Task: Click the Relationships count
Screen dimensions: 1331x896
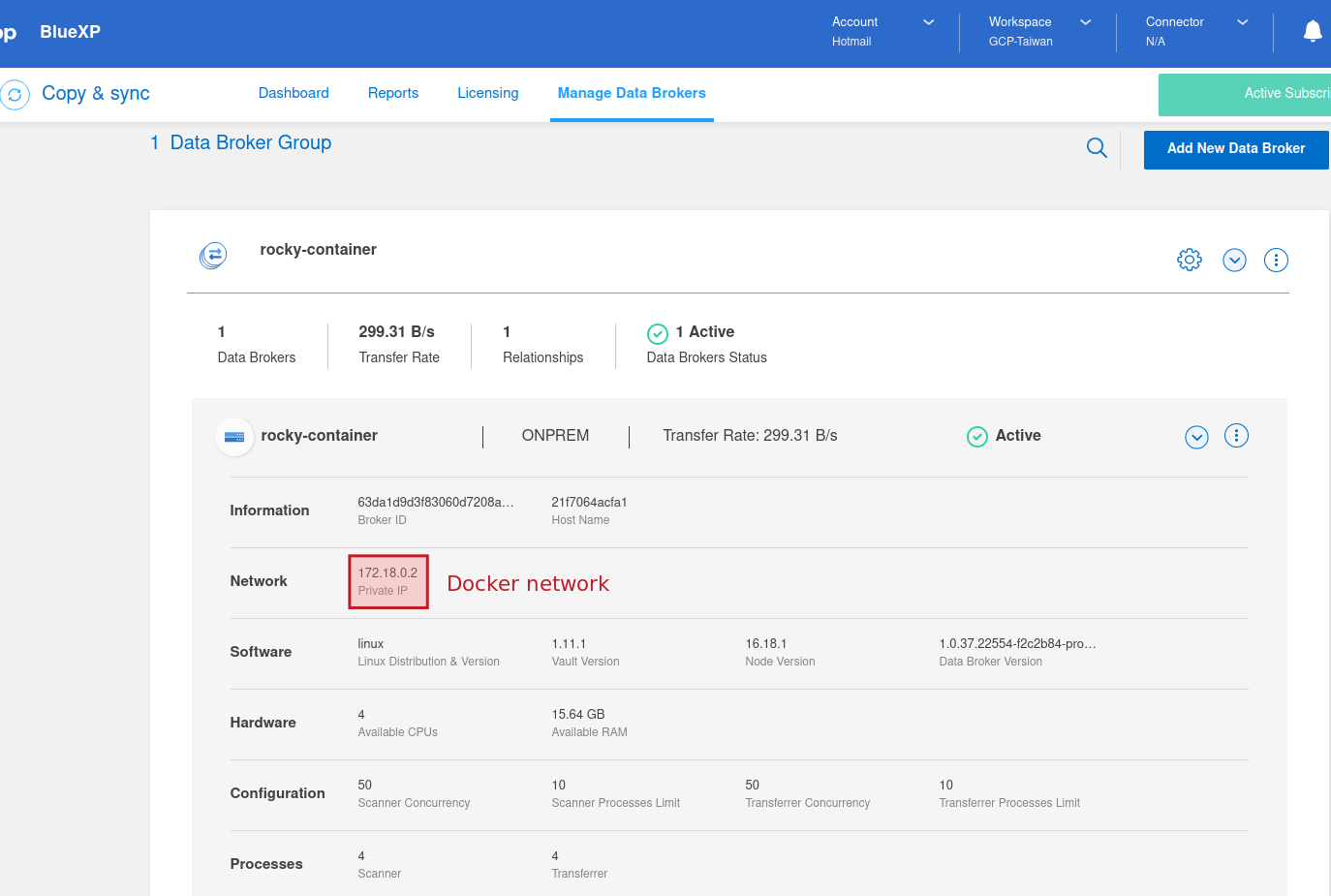Action: [507, 332]
